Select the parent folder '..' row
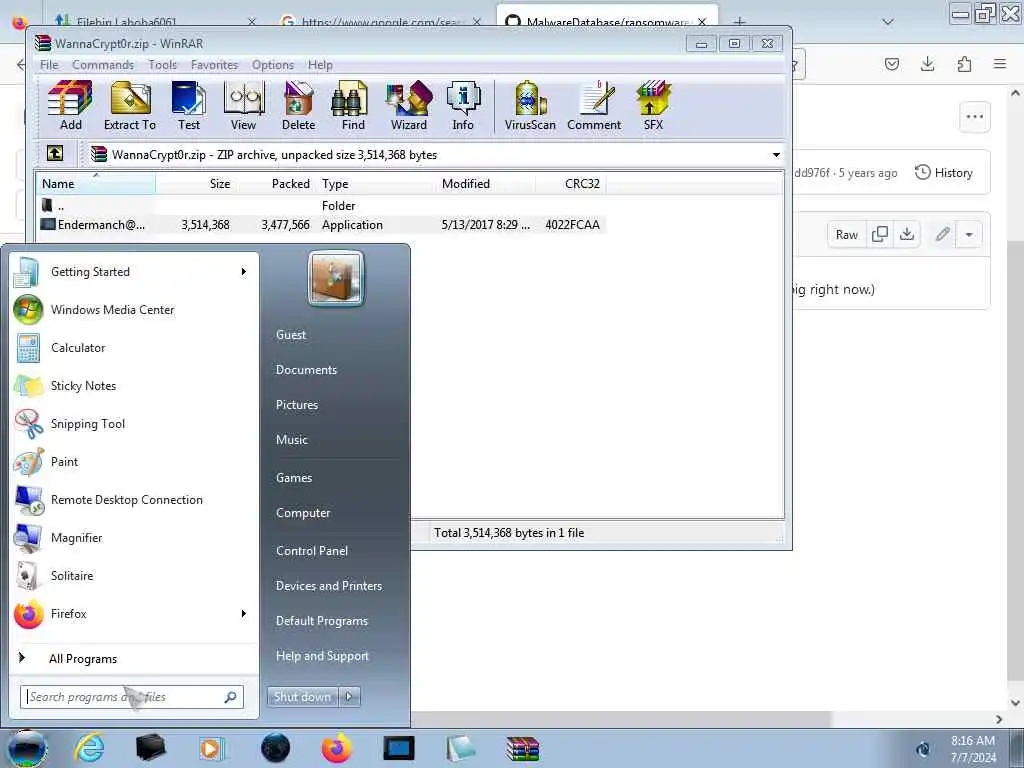1024x768 pixels. pyautogui.click(x=321, y=206)
